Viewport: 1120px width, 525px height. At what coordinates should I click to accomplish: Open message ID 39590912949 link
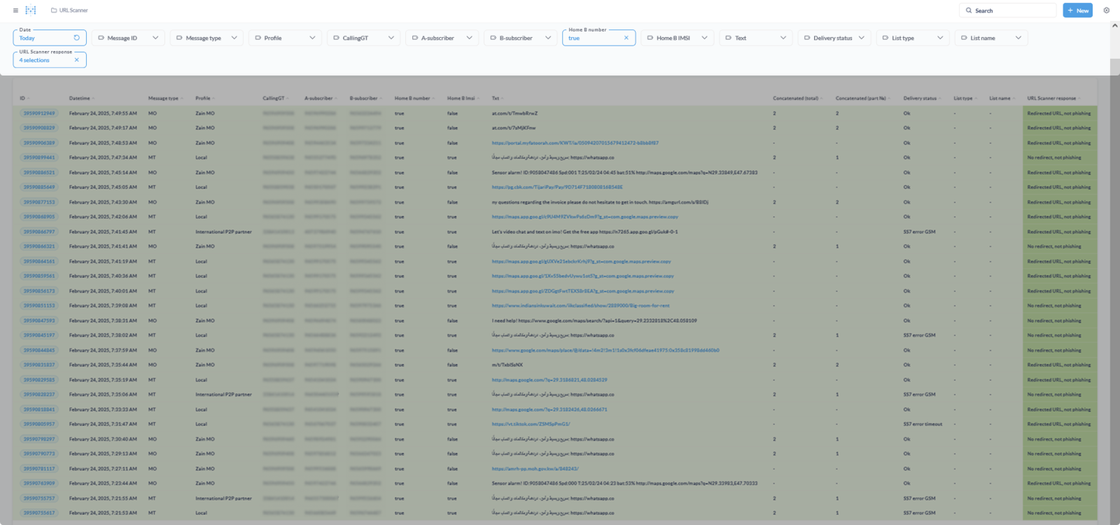click(39, 113)
